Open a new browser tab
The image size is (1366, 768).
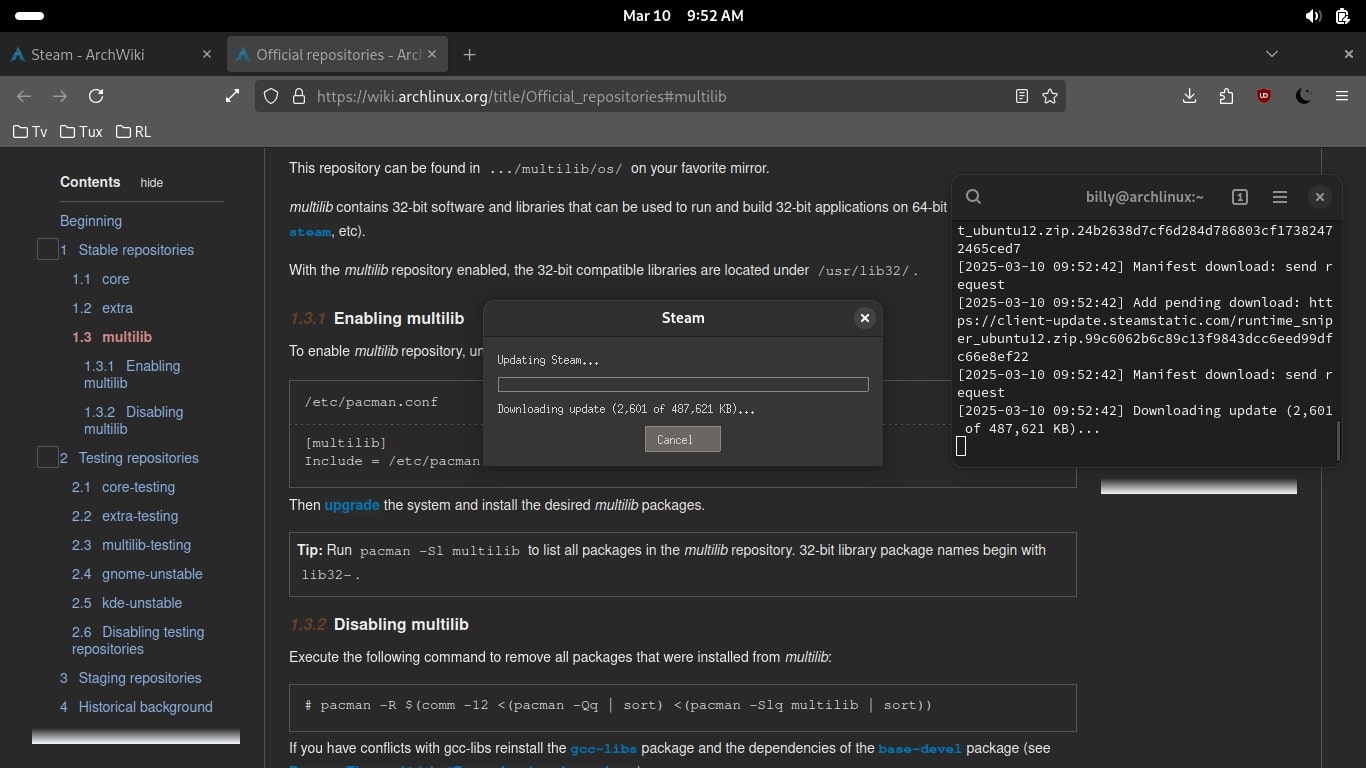[x=469, y=54]
